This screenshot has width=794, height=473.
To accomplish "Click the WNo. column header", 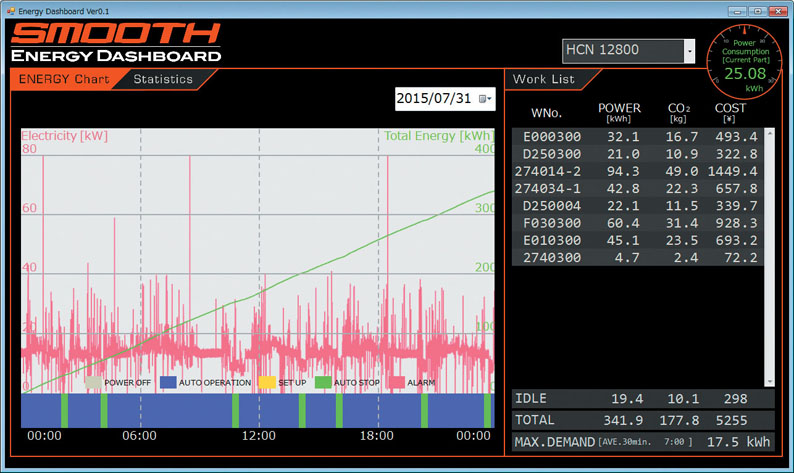I will (546, 113).
